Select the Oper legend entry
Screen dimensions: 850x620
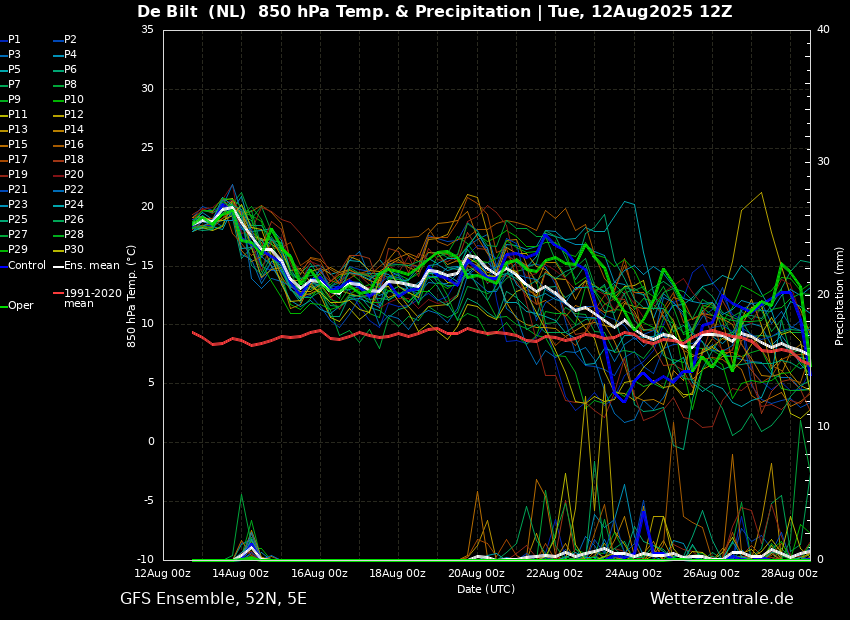[21, 306]
